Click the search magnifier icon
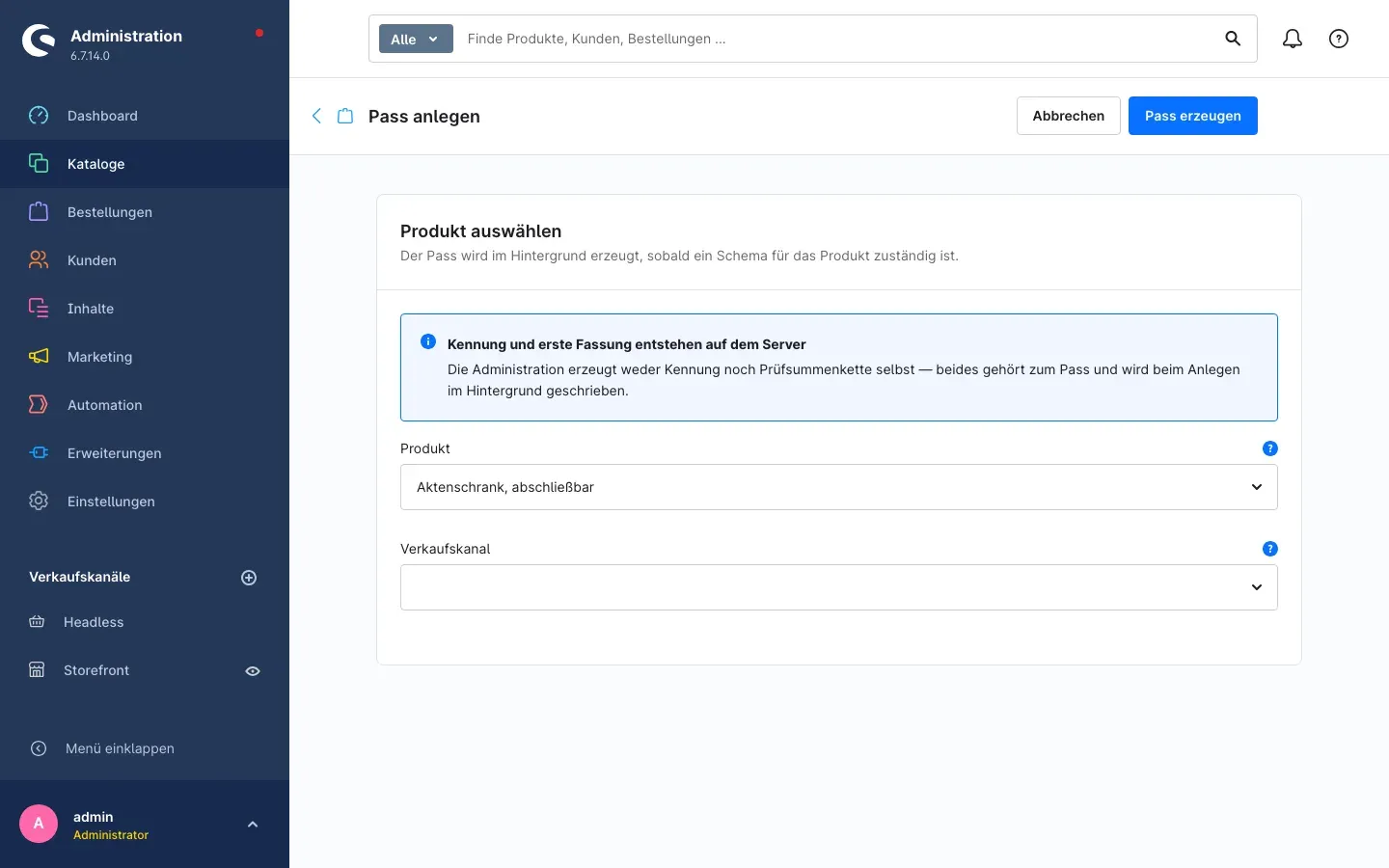This screenshot has width=1389, height=868. point(1233,39)
